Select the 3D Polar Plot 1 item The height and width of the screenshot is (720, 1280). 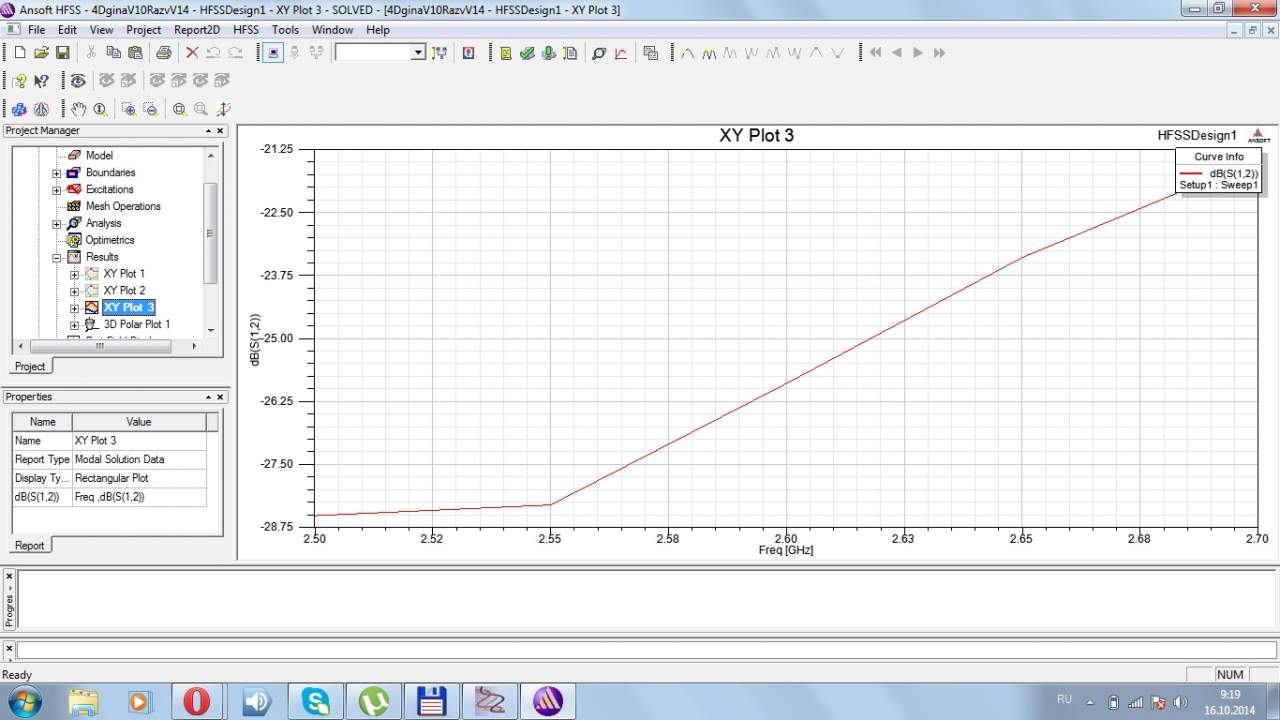click(x=136, y=324)
